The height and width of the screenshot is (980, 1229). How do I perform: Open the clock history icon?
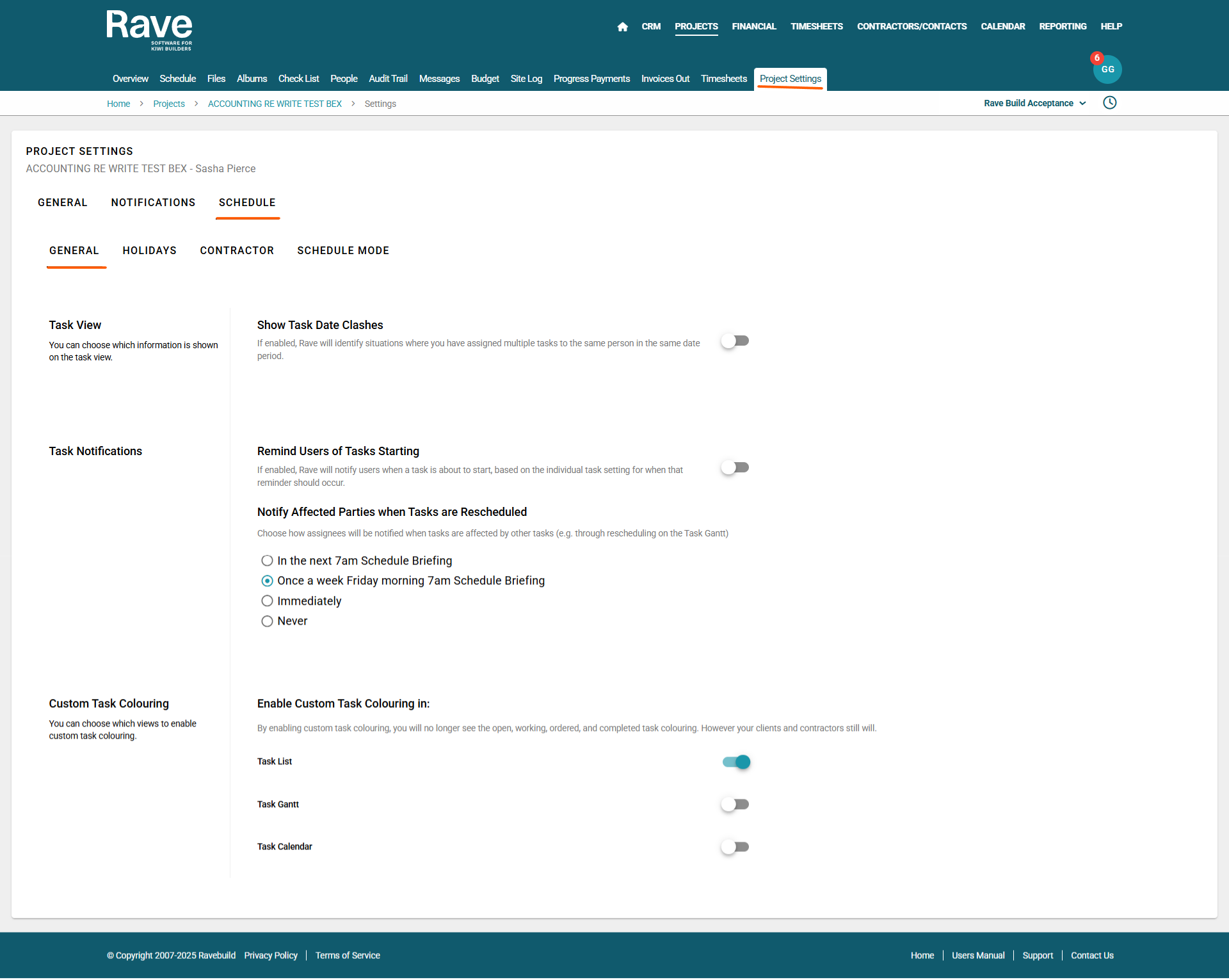(1109, 103)
